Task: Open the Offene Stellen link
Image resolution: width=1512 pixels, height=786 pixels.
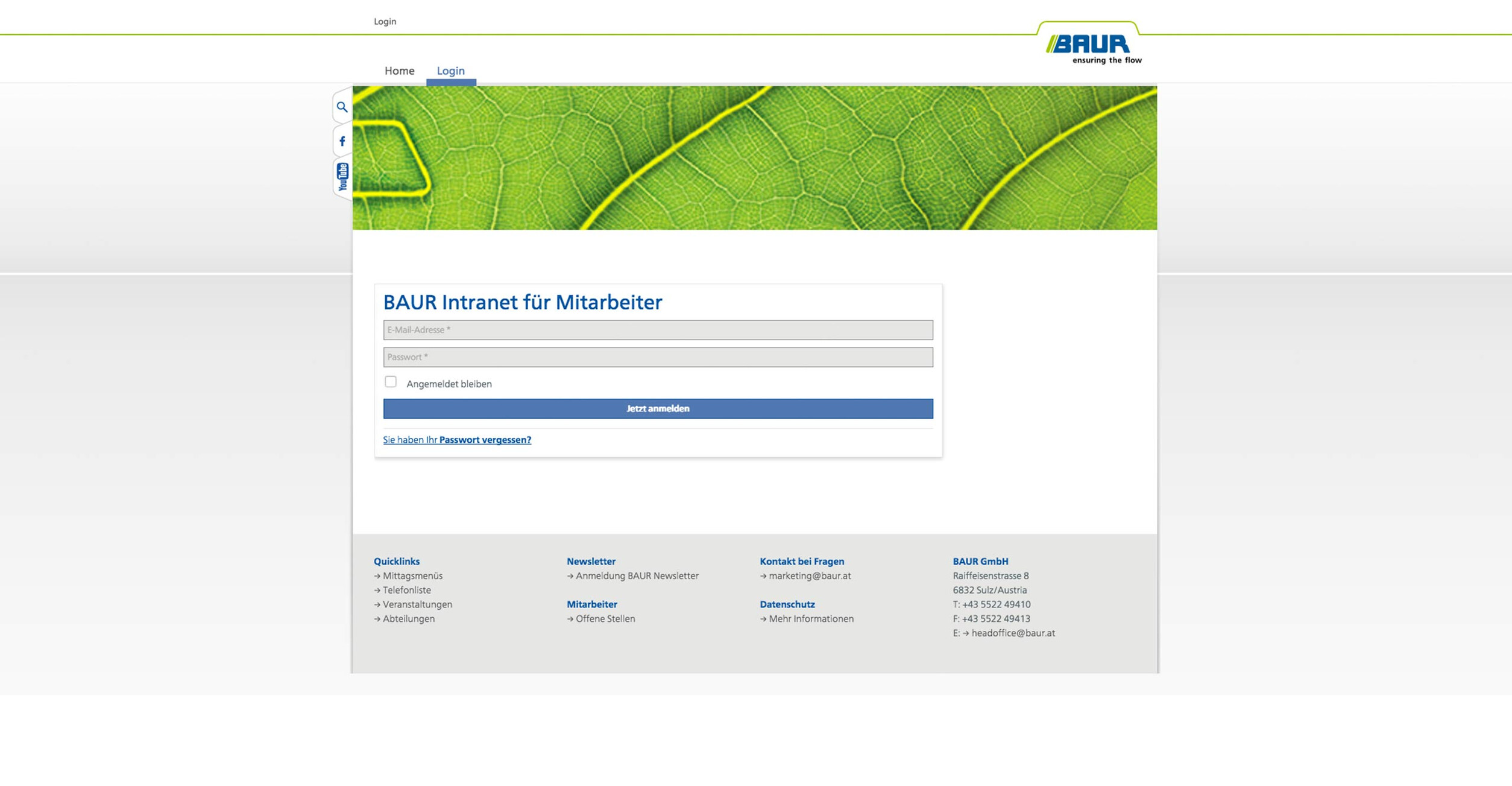Action: (x=605, y=619)
